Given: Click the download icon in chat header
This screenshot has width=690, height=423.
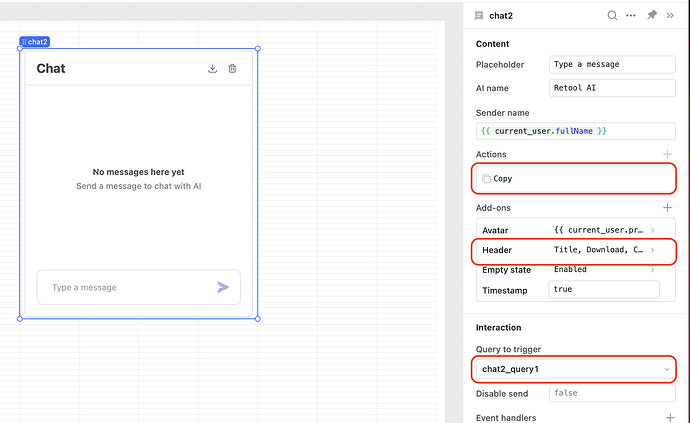Looking at the screenshot, I should pos(212,69).
